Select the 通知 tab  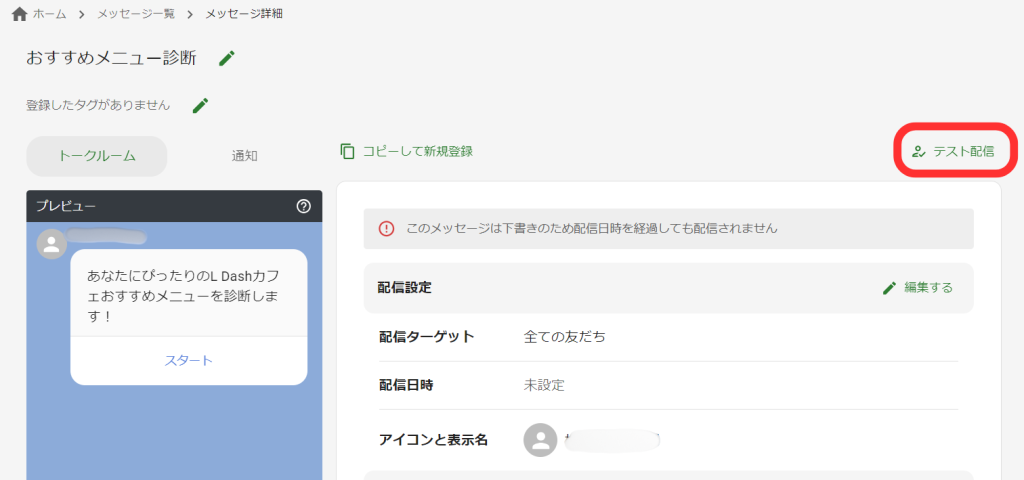(245, 156)
